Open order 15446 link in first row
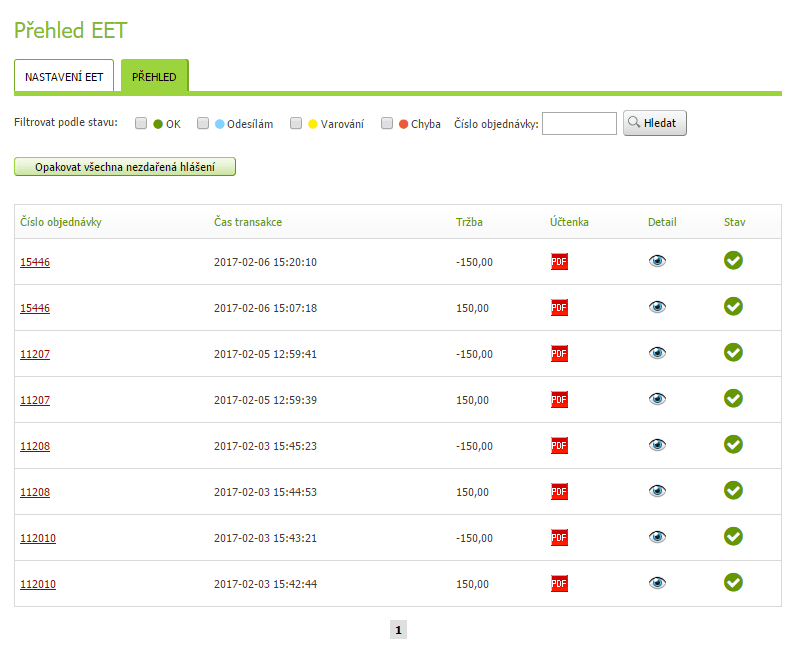 coord(35,262)
